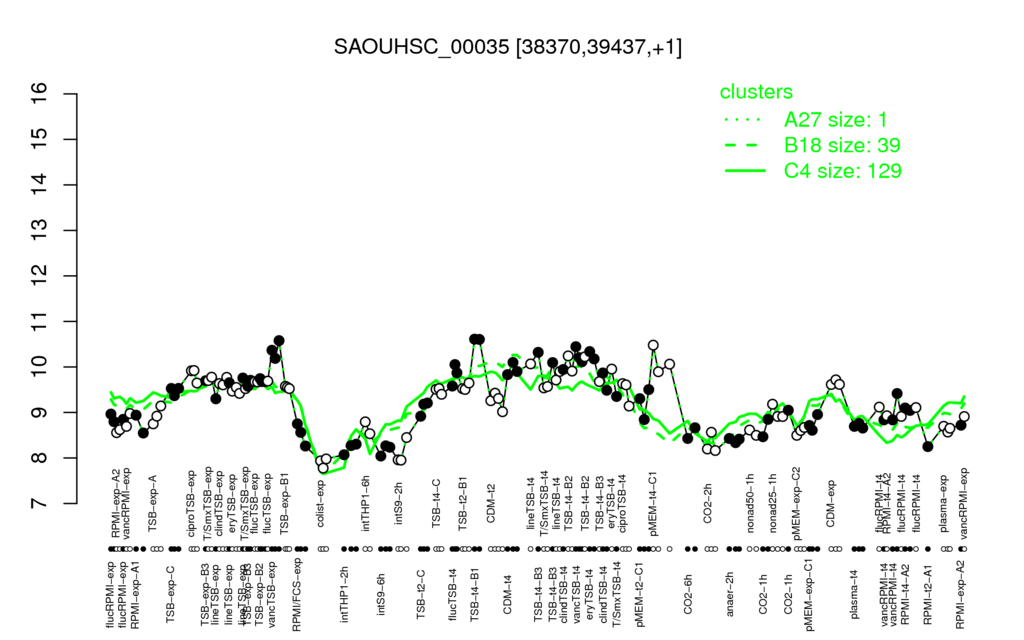Click legend entry 'A27 size: 1'
Screen dimensions: 1024x640
[835, 120]
